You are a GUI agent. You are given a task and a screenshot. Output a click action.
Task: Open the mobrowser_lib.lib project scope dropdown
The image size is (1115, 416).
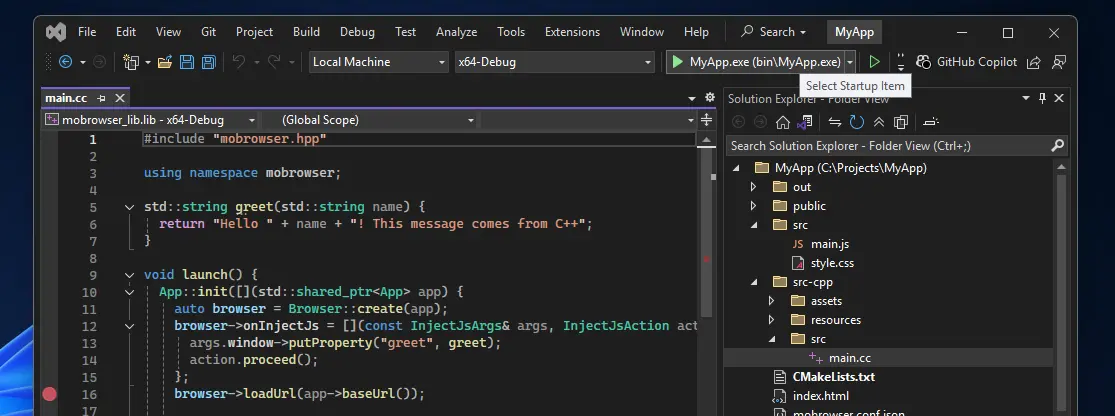150,119
